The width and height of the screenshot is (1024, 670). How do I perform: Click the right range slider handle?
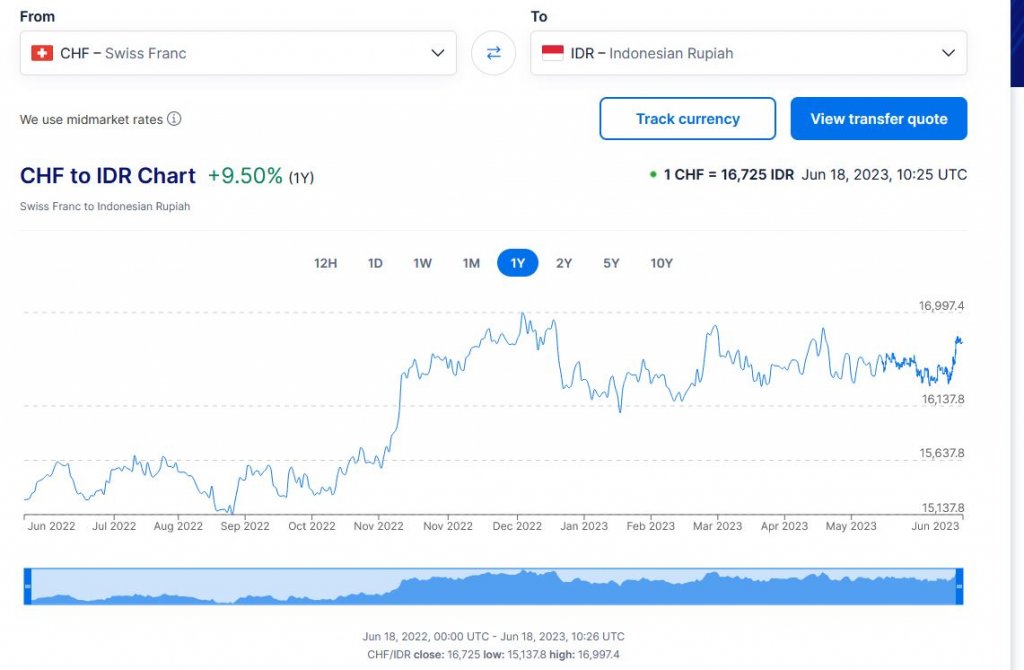tap(959, 586)
